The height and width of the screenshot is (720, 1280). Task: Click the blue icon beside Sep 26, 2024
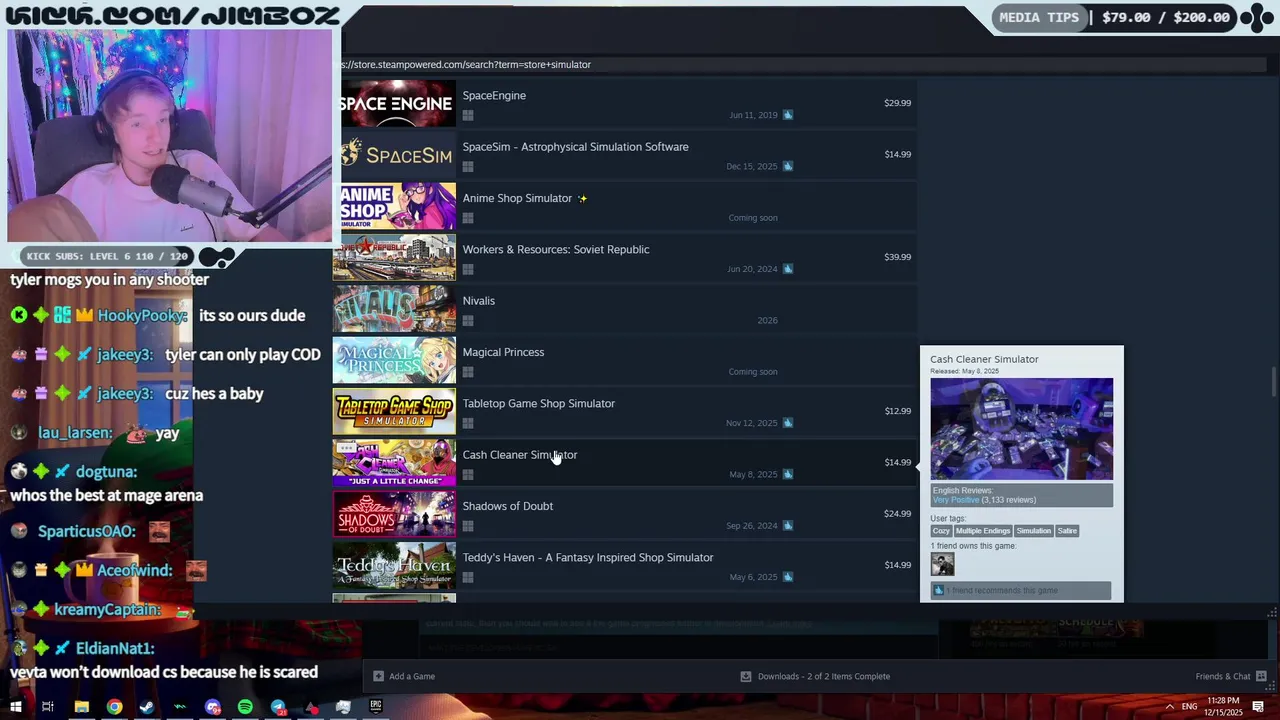[x=788, y=525]
